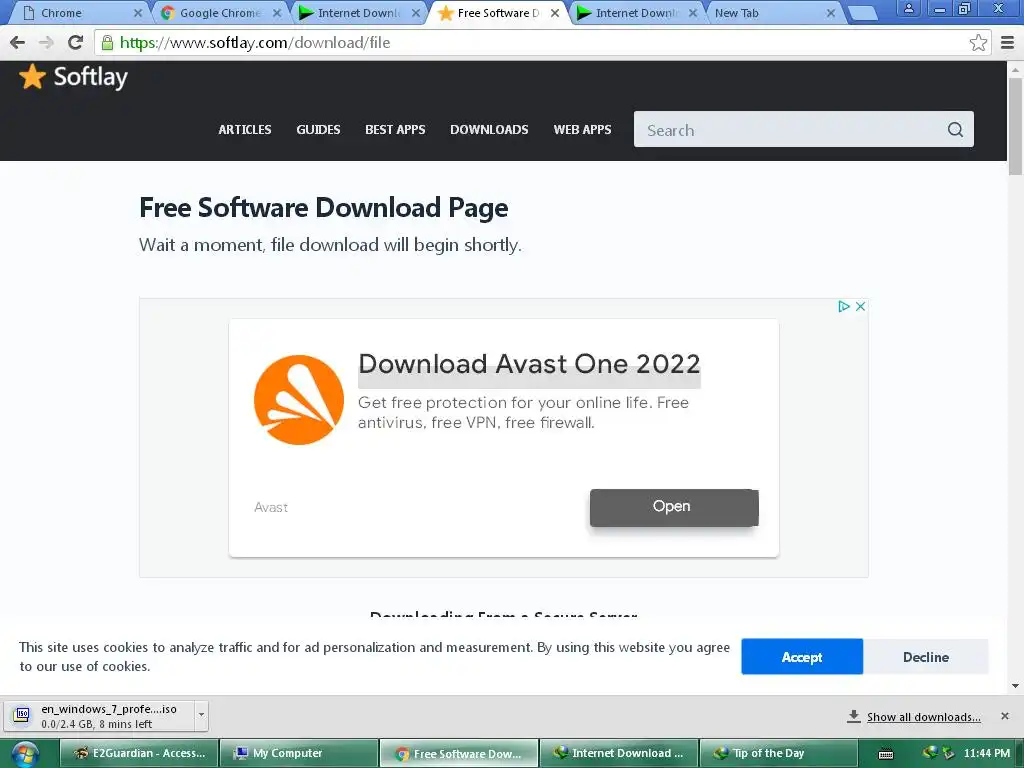Click the keyboard icon in system tray
Viewport: 1024px width, 768px height.
pos(886,754)
